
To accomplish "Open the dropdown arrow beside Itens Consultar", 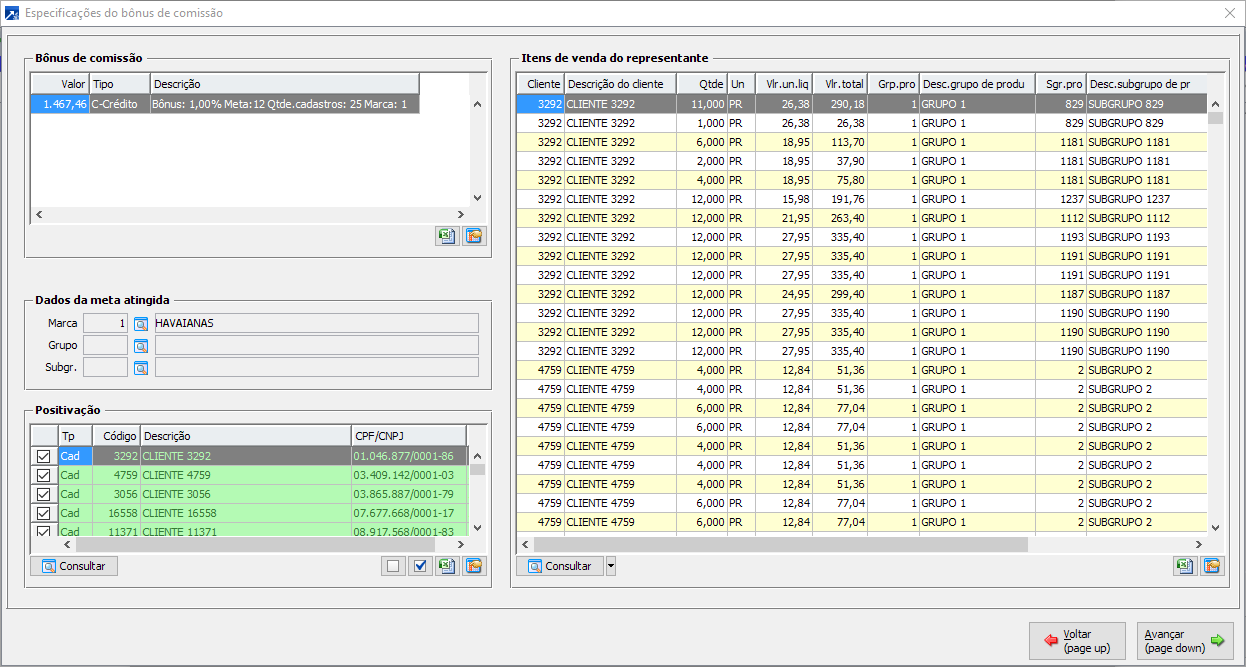I will [x=611, y=567].
